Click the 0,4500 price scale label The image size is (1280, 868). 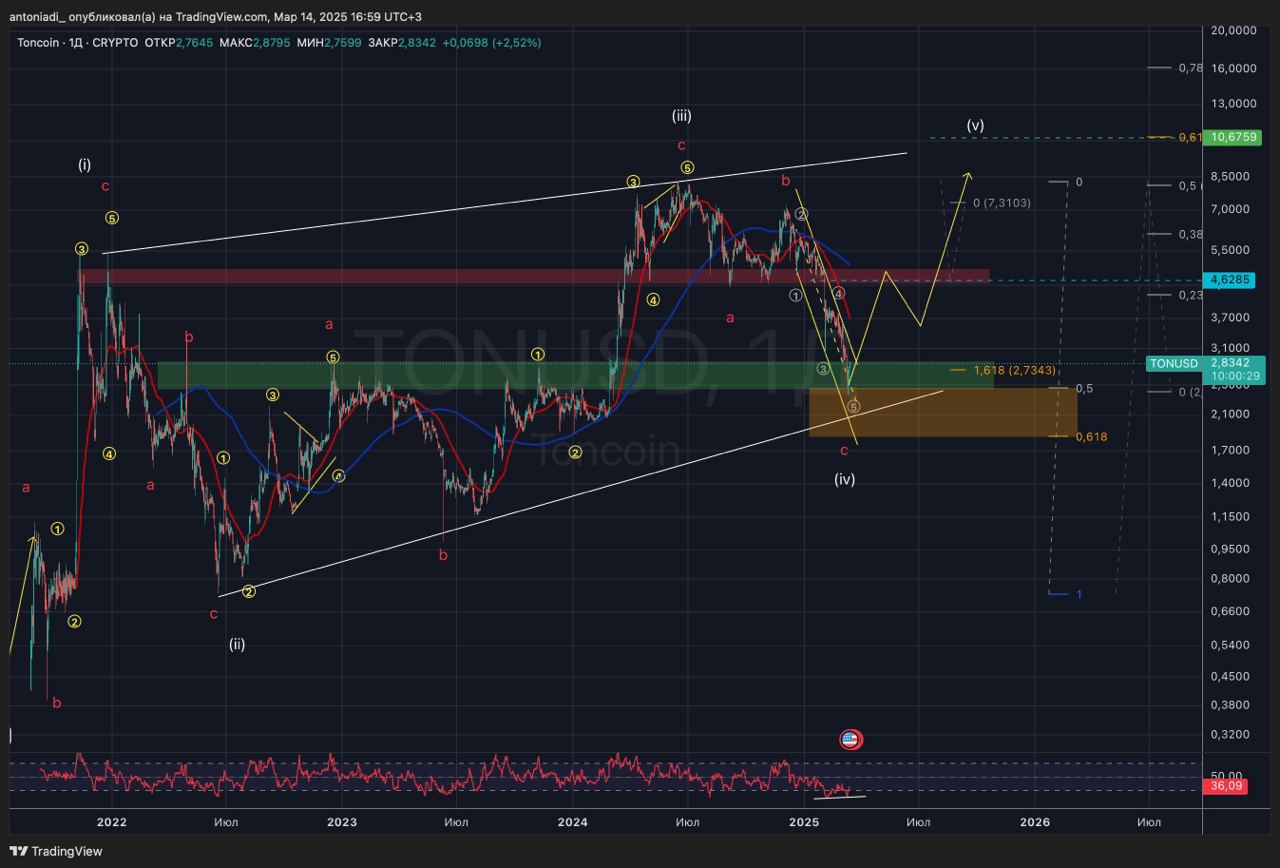(x=1230, y=676)
